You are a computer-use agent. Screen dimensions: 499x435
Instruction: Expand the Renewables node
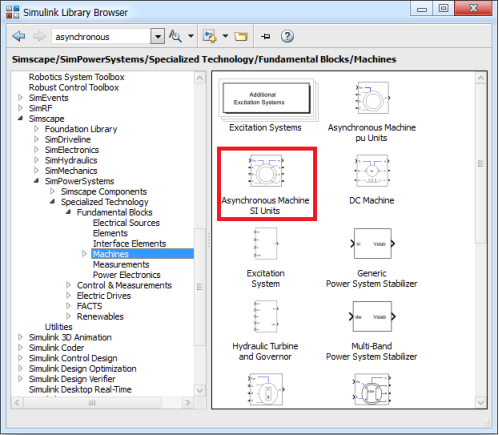[68, 316]
